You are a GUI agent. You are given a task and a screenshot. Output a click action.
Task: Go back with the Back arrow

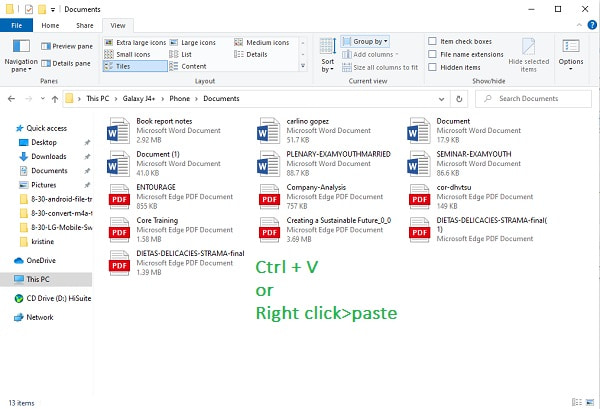(11, 99)
